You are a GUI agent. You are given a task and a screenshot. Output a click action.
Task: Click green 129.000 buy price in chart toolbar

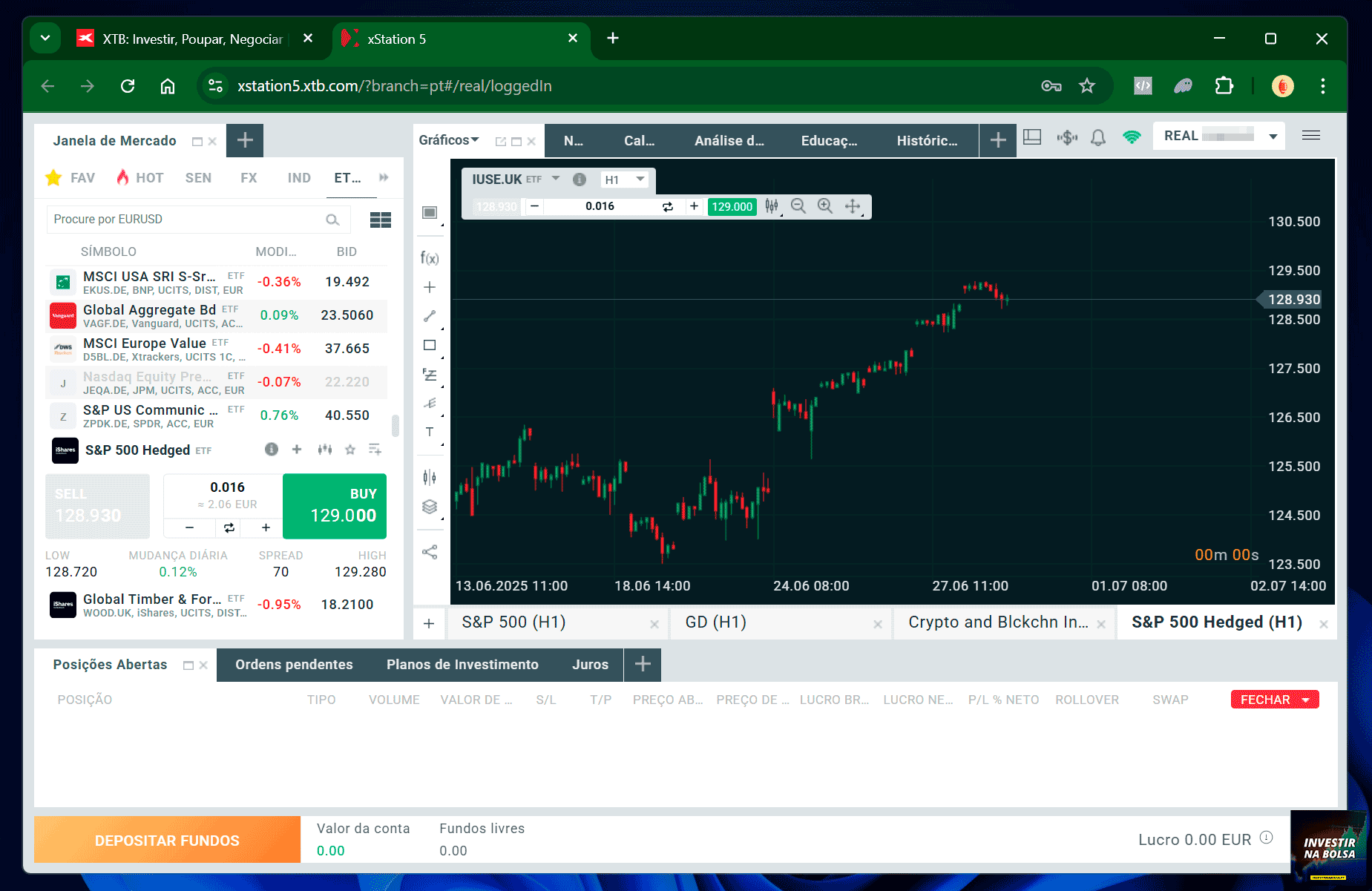(x=732, y=206)
